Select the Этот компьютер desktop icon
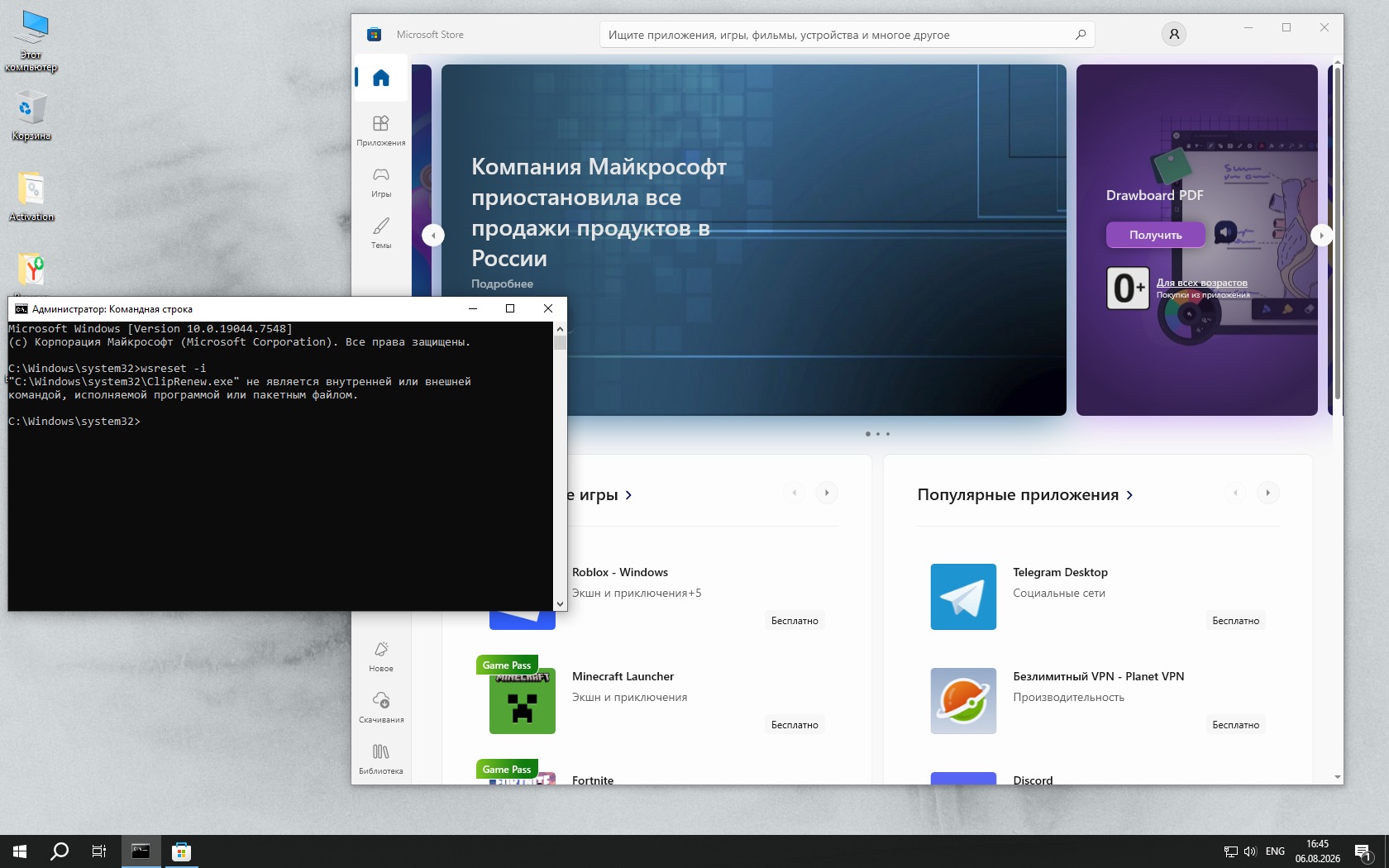Viewport: 1389px width, 868px height. (31, 41)
